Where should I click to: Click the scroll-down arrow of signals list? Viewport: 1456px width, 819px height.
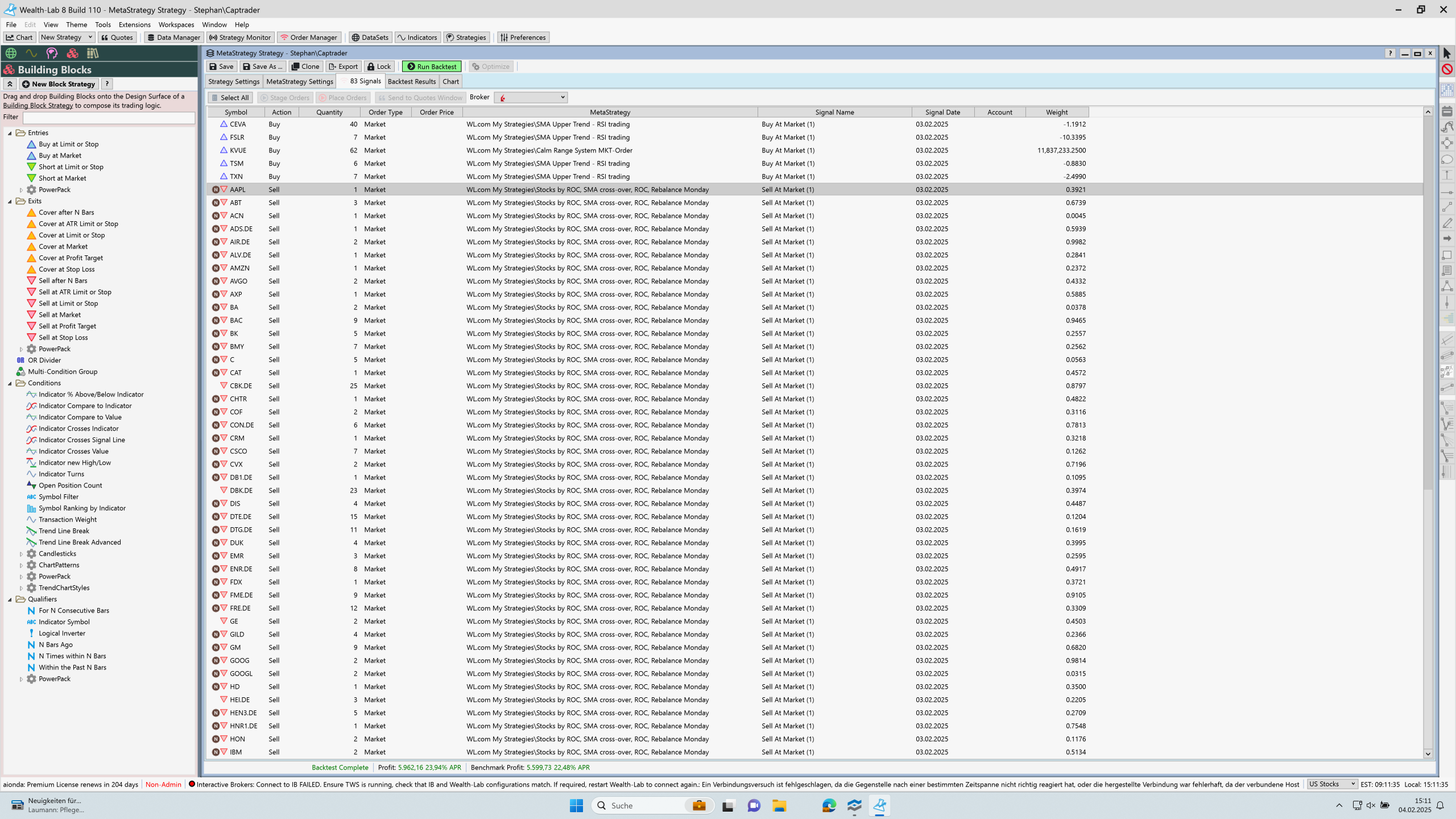pyautogui.click(x=1428, y=754)
